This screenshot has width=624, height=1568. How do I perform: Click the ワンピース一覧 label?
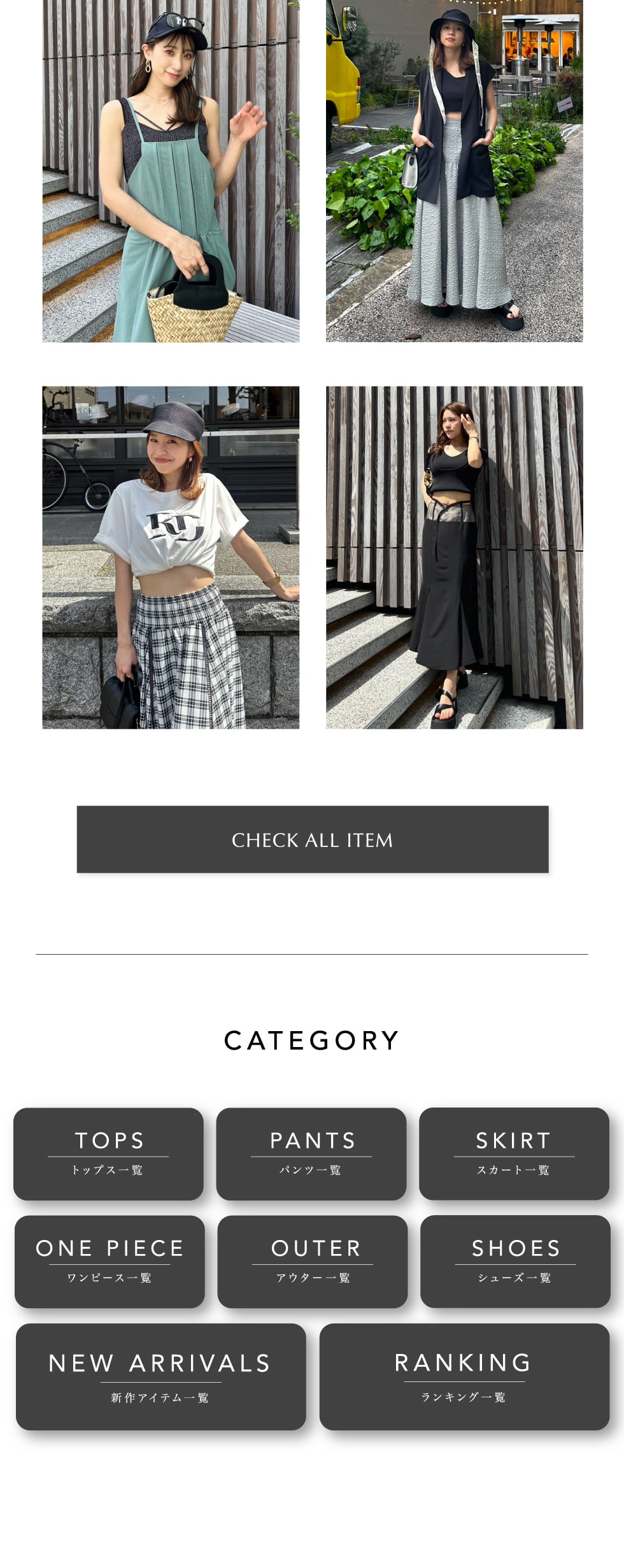pos(109,1278)
